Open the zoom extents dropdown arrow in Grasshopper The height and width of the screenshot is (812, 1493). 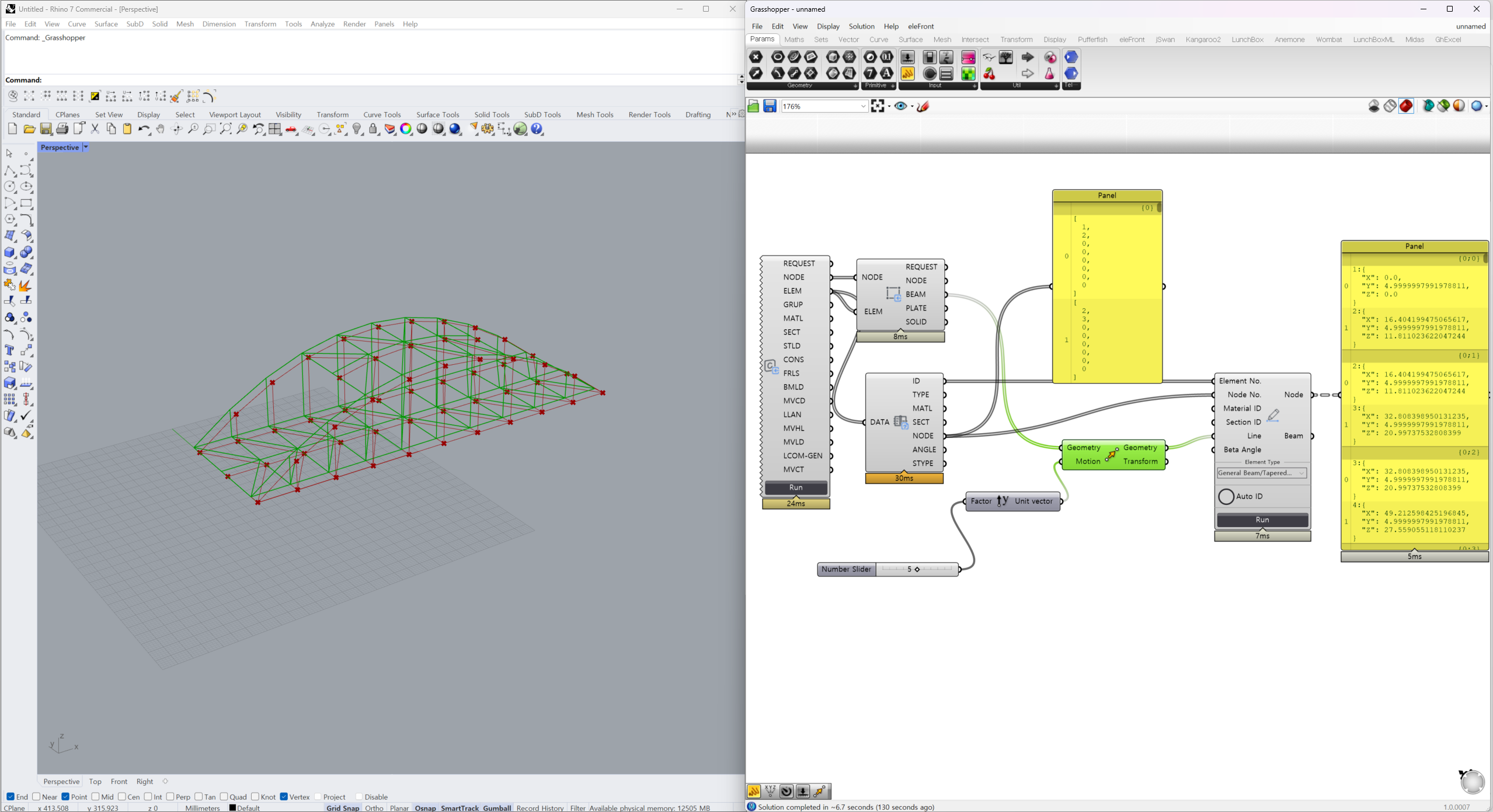(889, 106)
